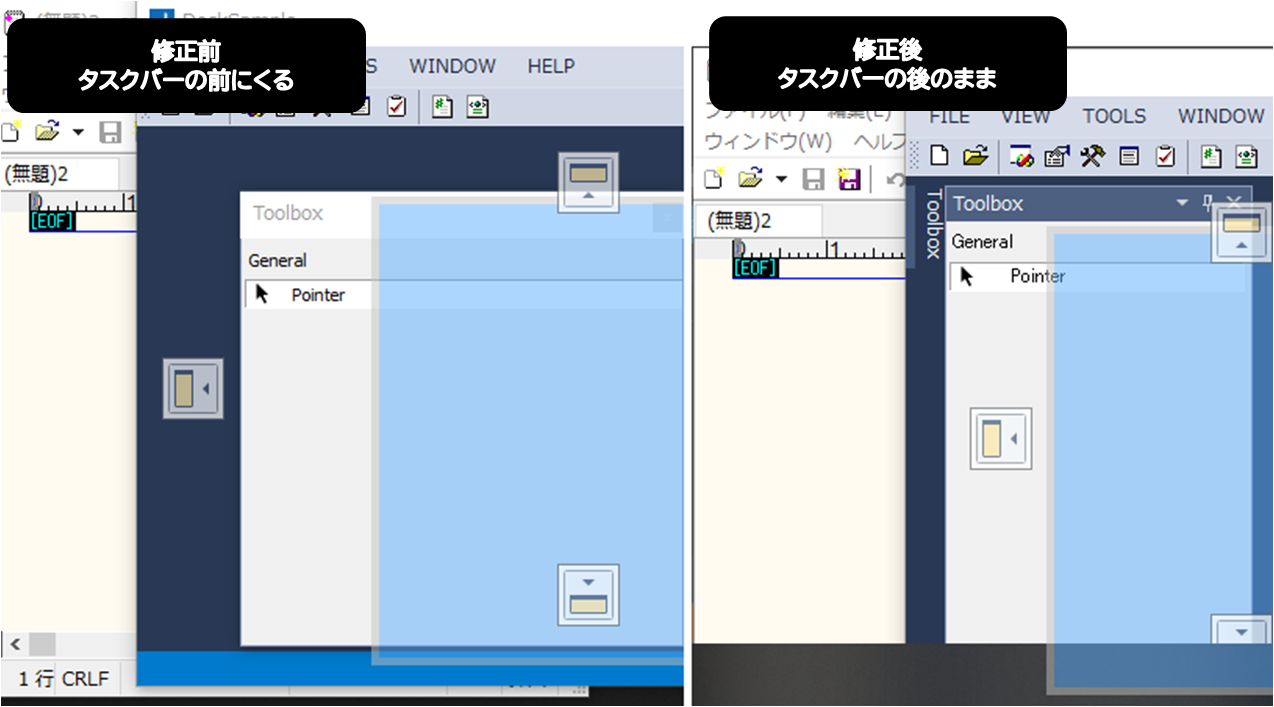Select Pointer in the Toolbox
1274x707 pixels.
tap(1037, 277)
